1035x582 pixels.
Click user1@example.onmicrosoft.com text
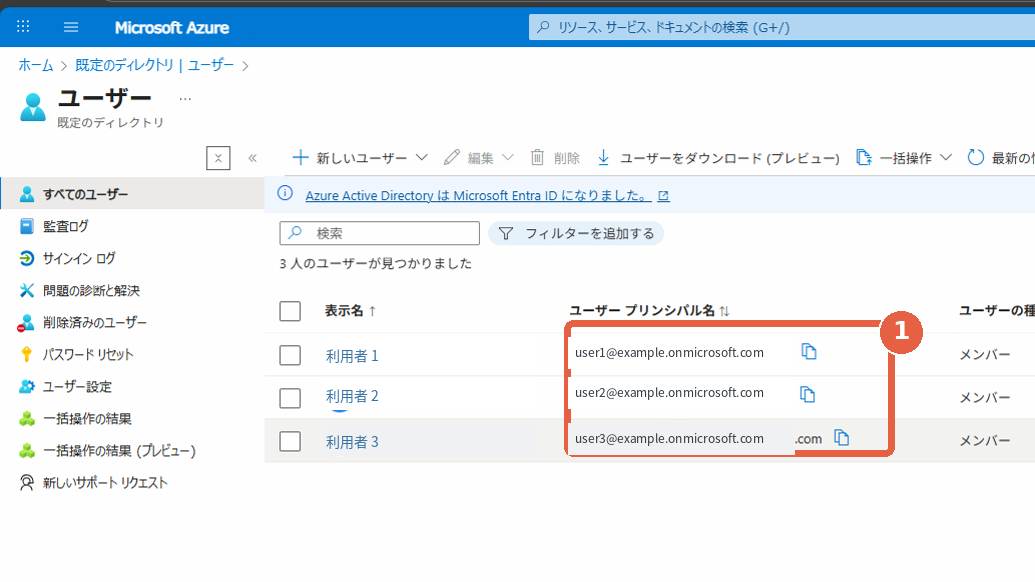(669, 352)
